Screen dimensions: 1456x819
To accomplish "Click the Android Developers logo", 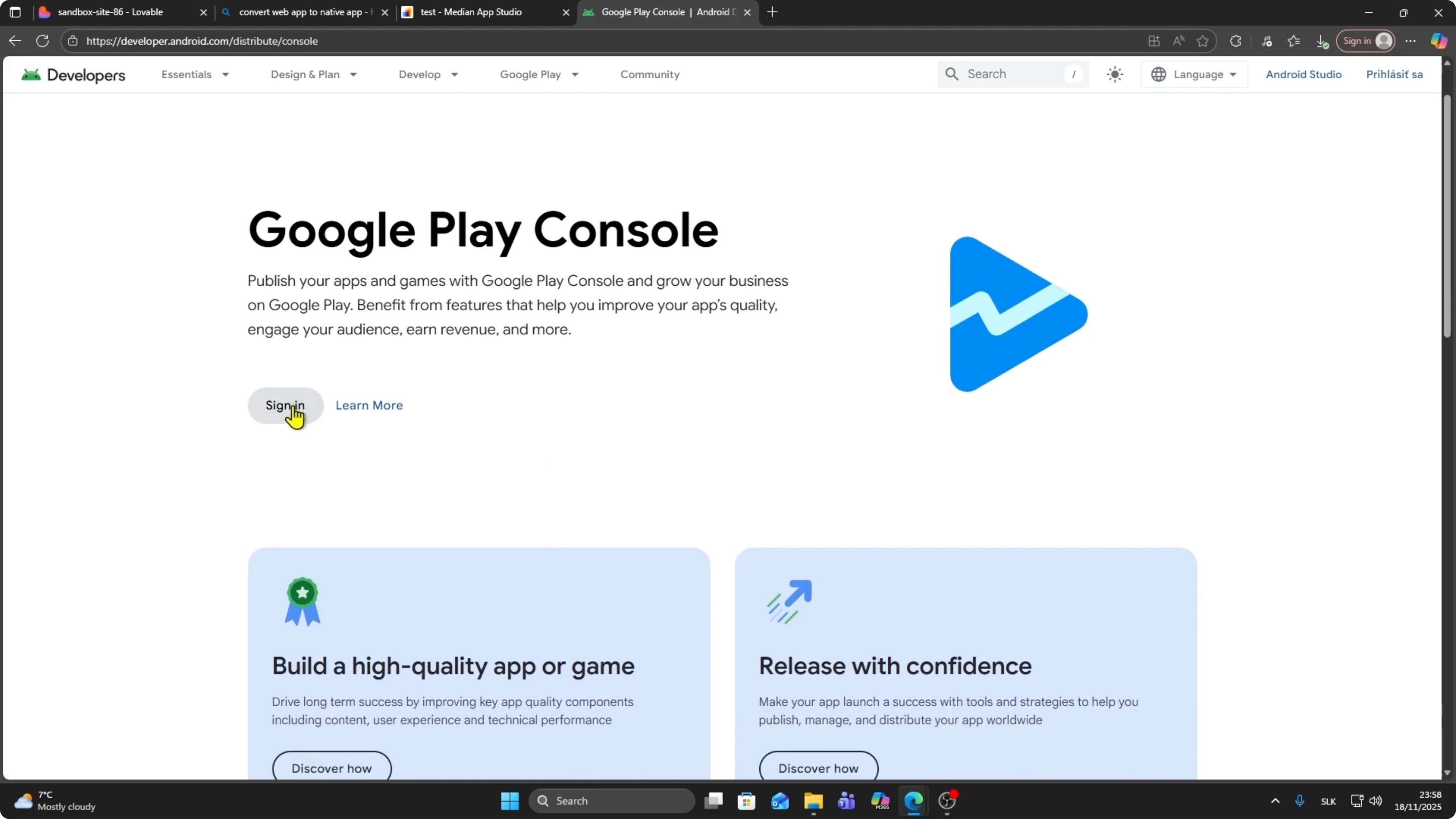I will point(73,75).
